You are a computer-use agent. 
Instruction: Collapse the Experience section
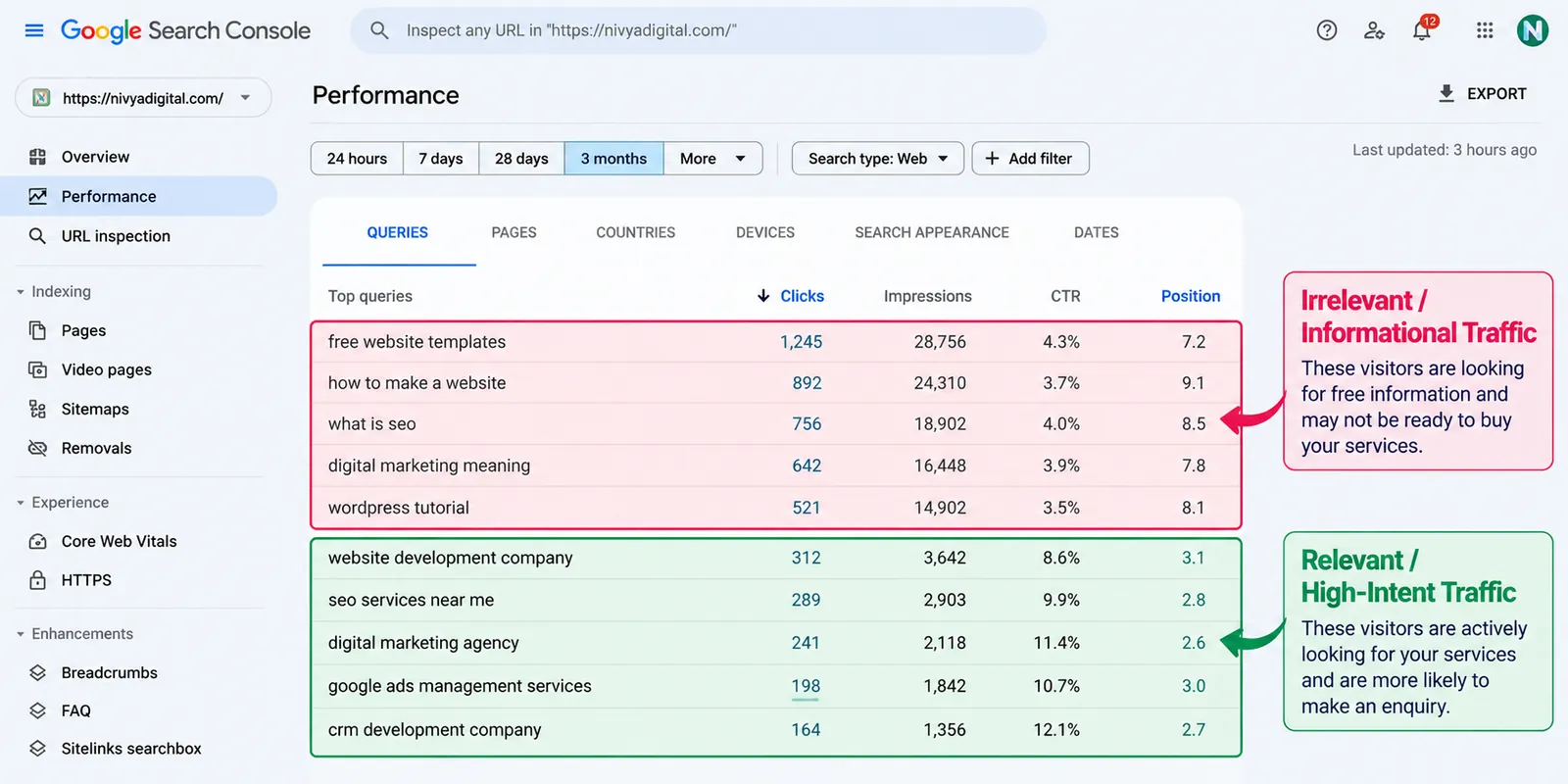point(21,503)
